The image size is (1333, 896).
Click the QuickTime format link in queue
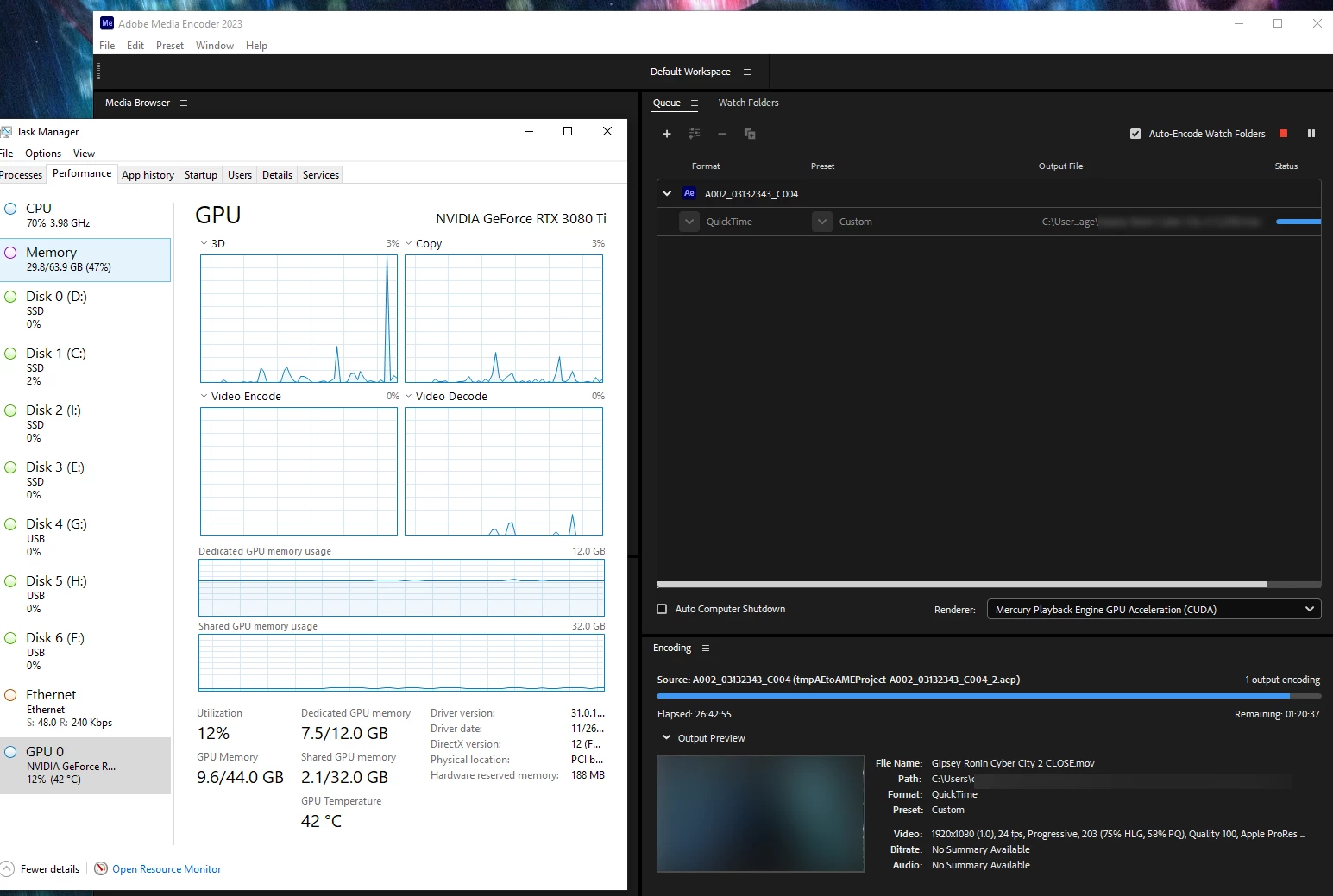click(x=729, y=222)
